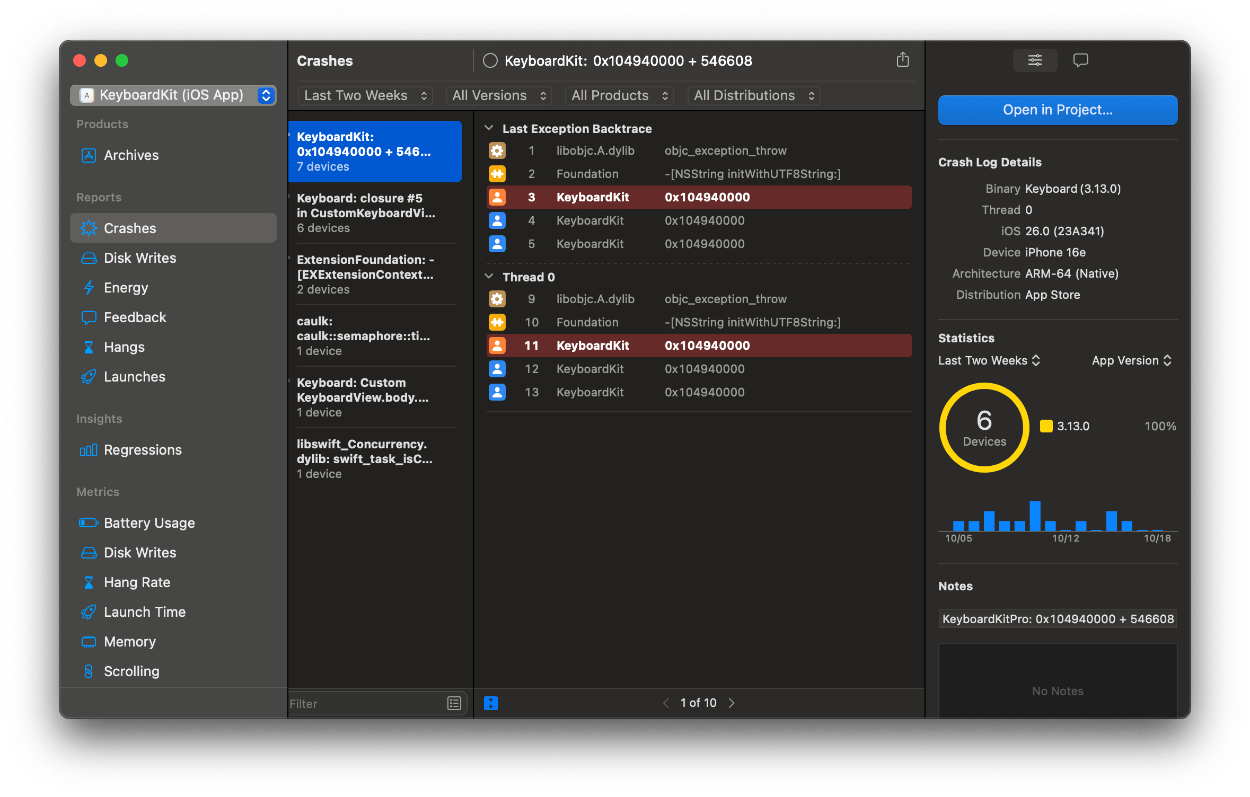
Task: Click the yellow 3.13.0 version swatch
Action: coord(1046,426)
